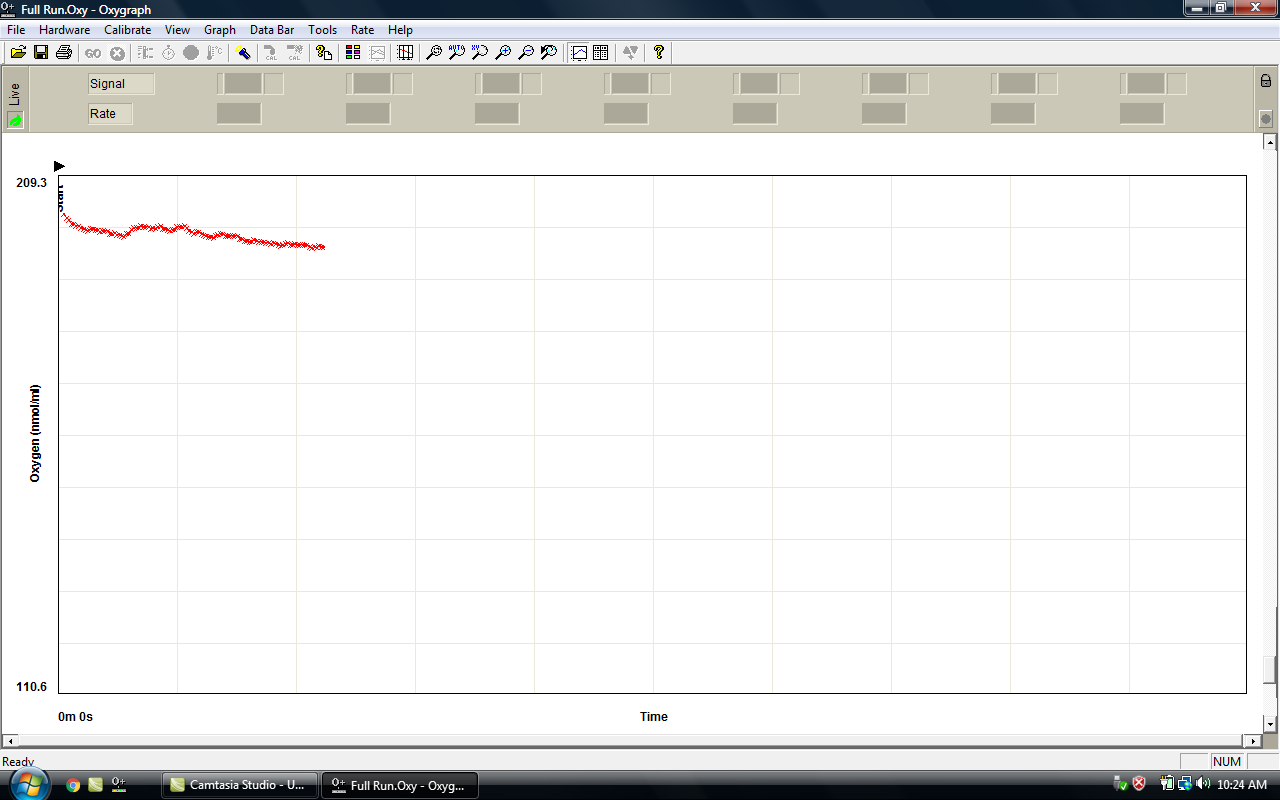Click the black triangle marker above the graph
Image resolution: width=1280 pixels, height=800 pixels.
[x=59, y=166]
